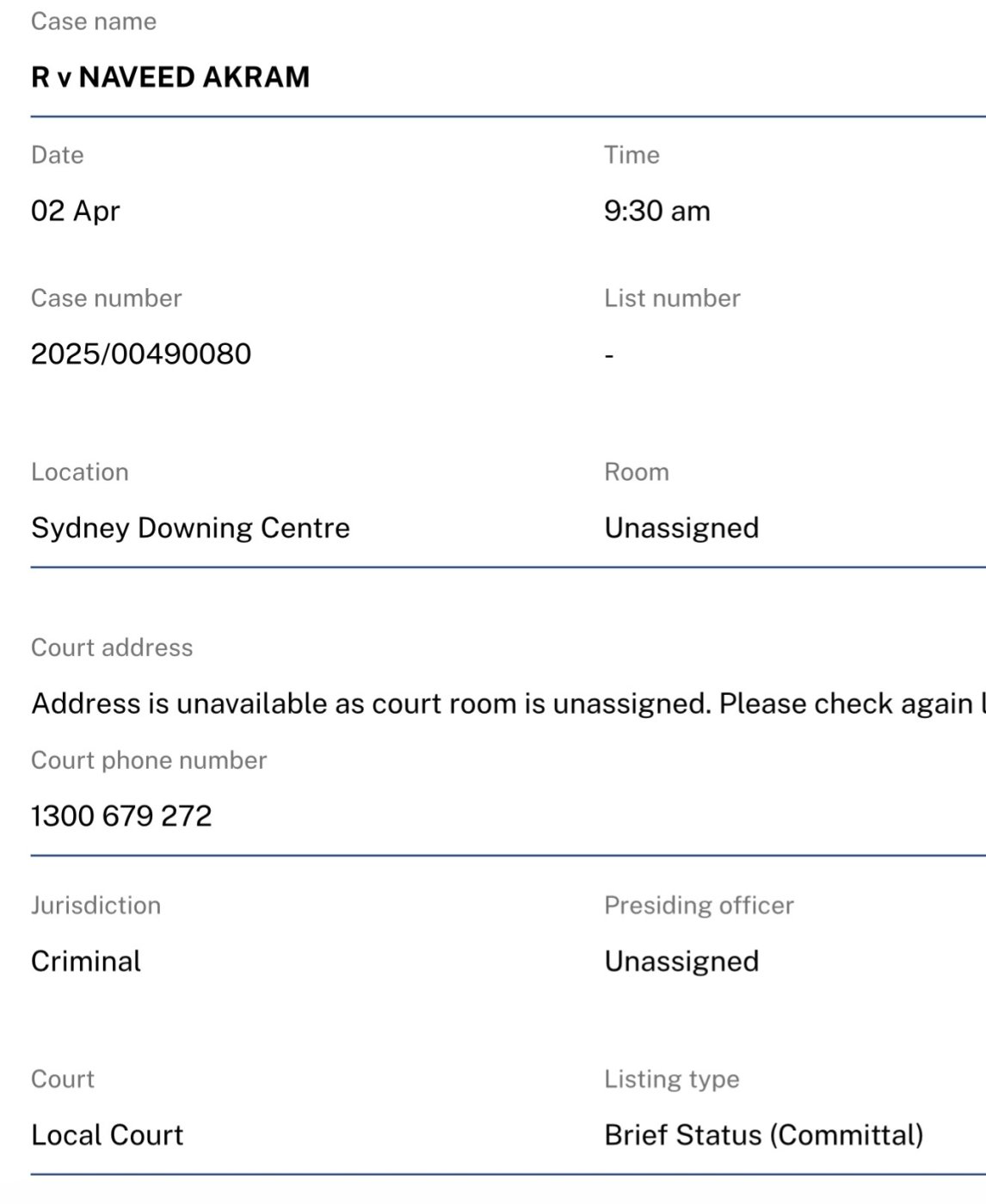Click the Unassigned room value
Screen dimensions: 986x1204
coord(681,527)
